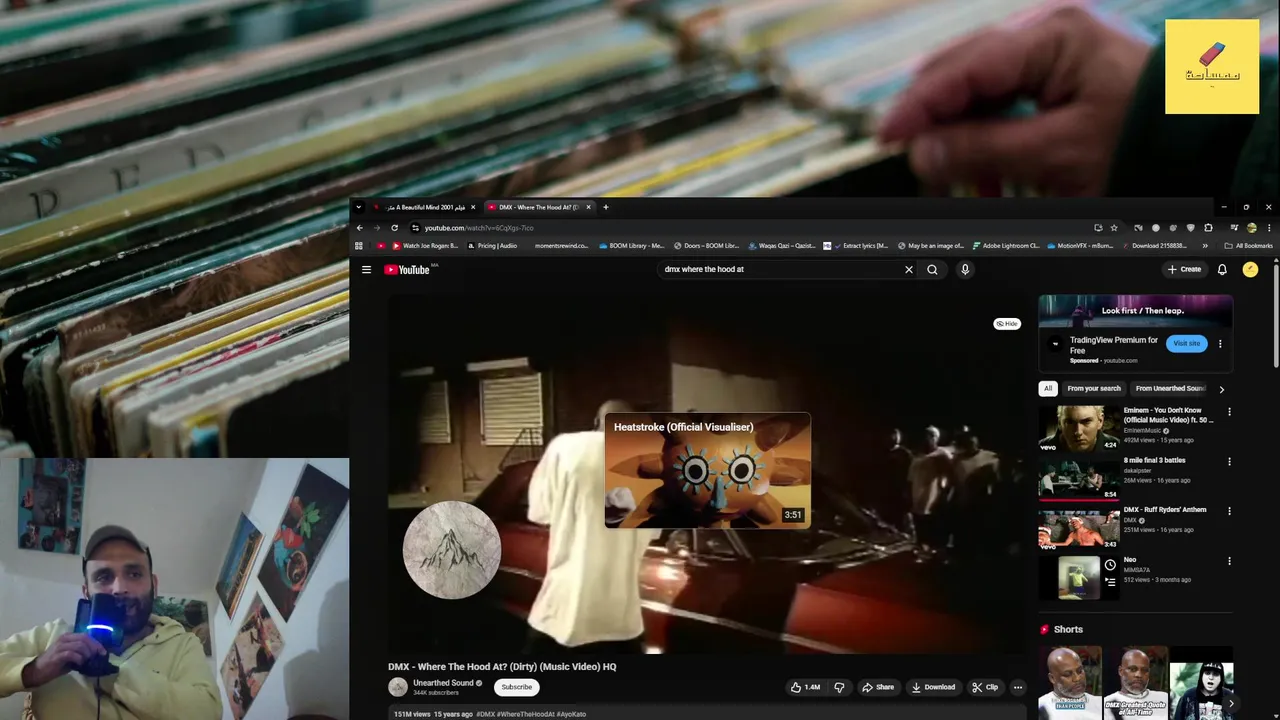
Task: Open Adobe Lightroom bookmark
Action: [1006, 245]
